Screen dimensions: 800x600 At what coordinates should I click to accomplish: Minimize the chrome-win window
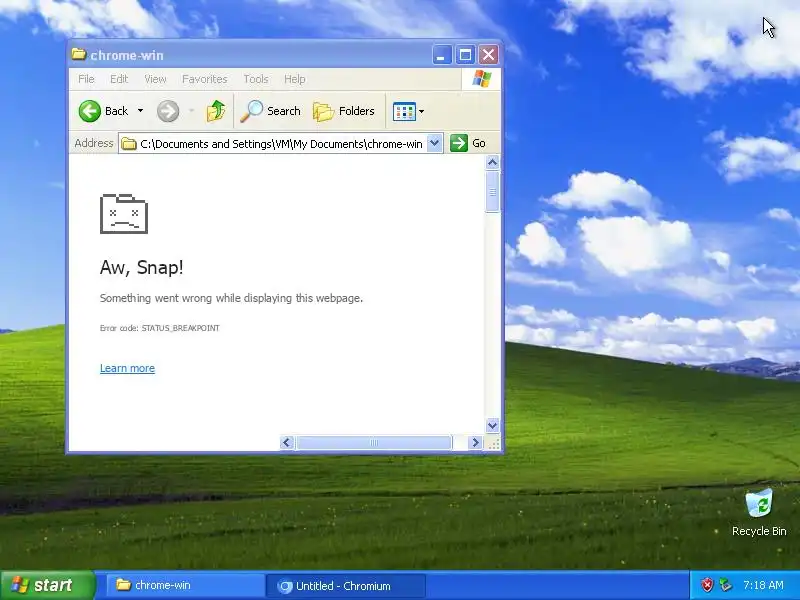pyautogui.click(x=442, y=55)
